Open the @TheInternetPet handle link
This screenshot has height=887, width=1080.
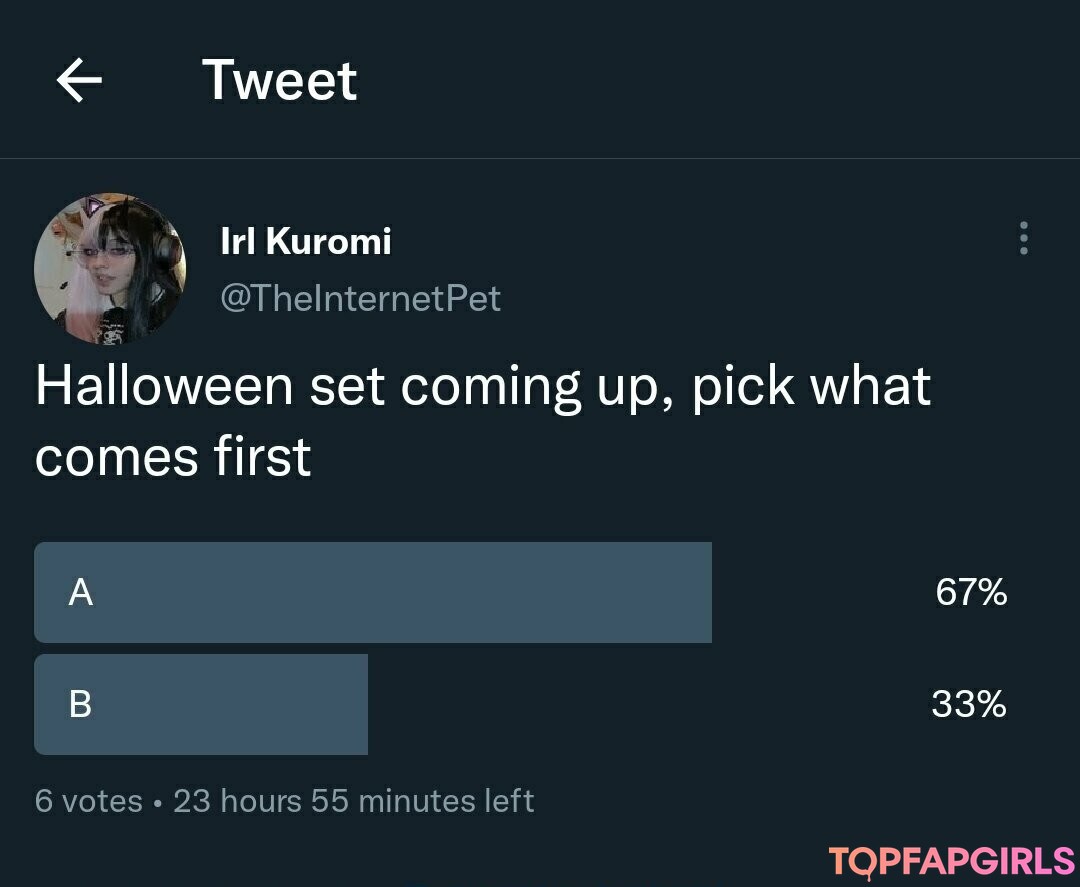pyautogui.click(x=360, y=298)
